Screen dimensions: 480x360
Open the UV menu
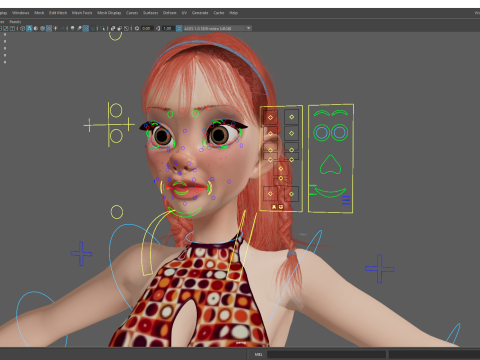coord(184,13)
